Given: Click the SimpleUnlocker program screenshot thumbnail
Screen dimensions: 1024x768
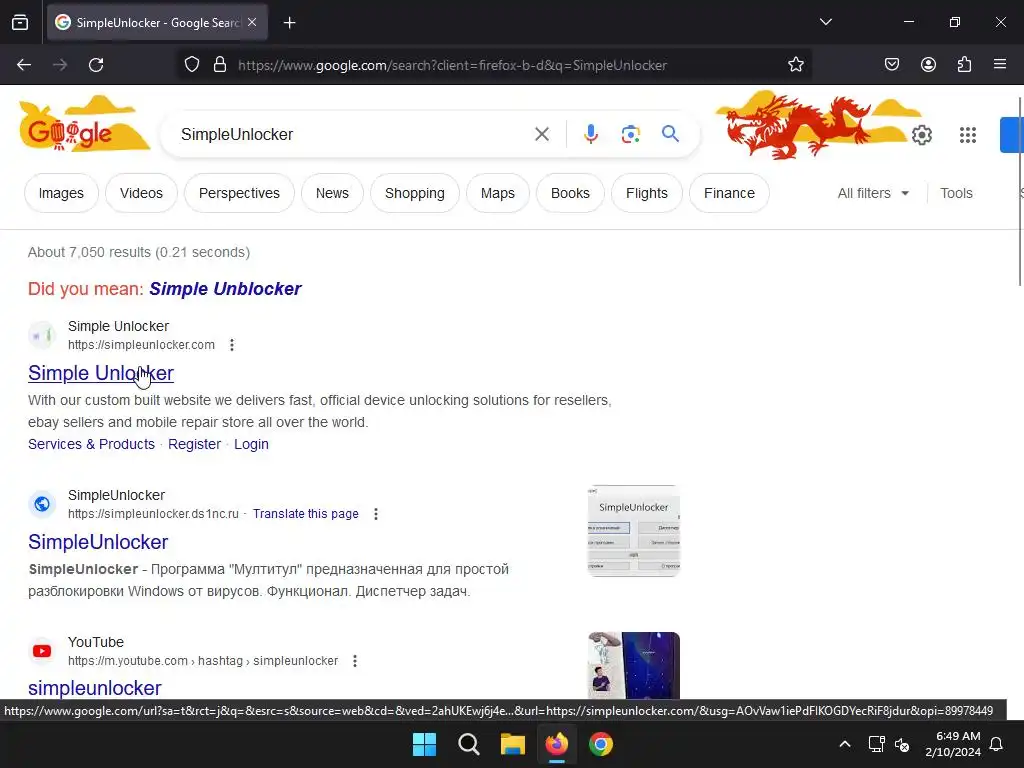Looking at the screenshot, I should coord(633,531).
